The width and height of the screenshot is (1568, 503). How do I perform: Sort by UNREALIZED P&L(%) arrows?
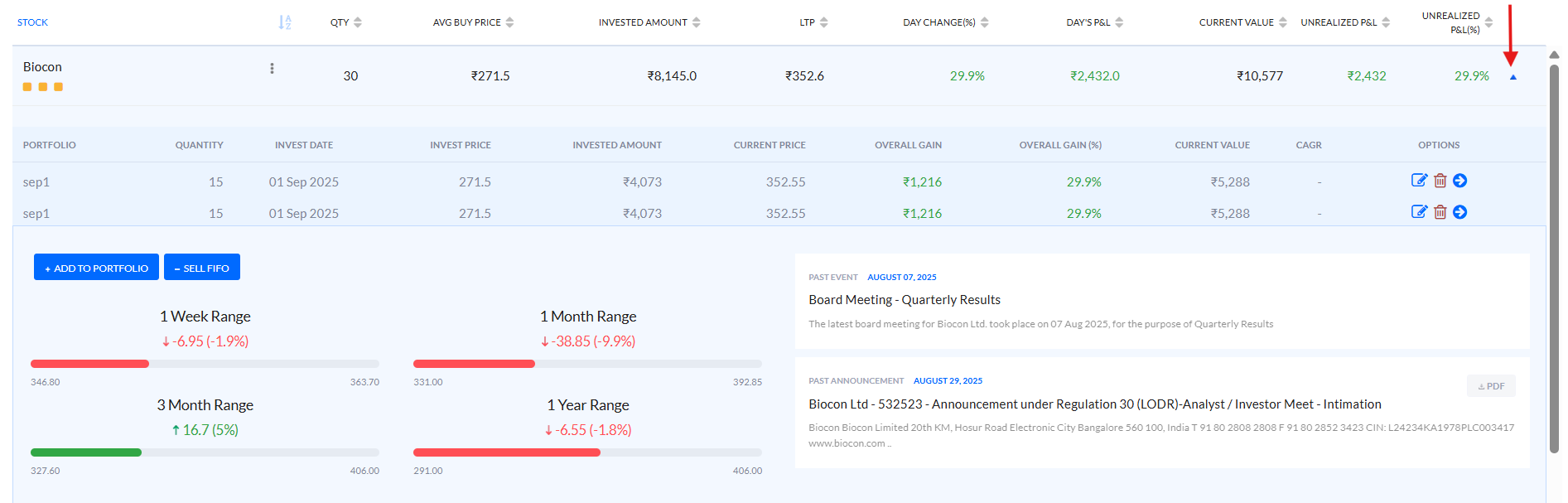tap(1488, 22)
